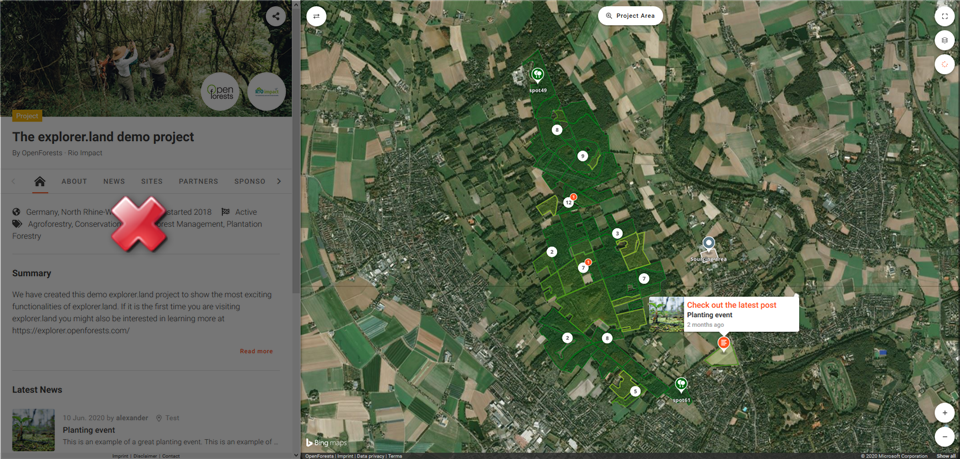Open the cluster marker labeled 3
The height and width of the screenshot is (459, 960).
(x=617, y=233)
